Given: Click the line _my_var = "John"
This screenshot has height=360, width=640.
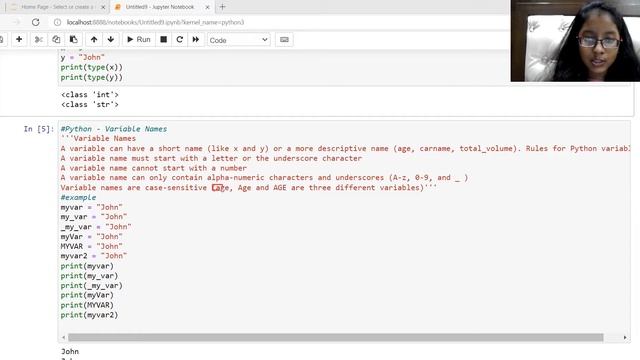Looking at the screenshot, I should (x=96, y=227).
